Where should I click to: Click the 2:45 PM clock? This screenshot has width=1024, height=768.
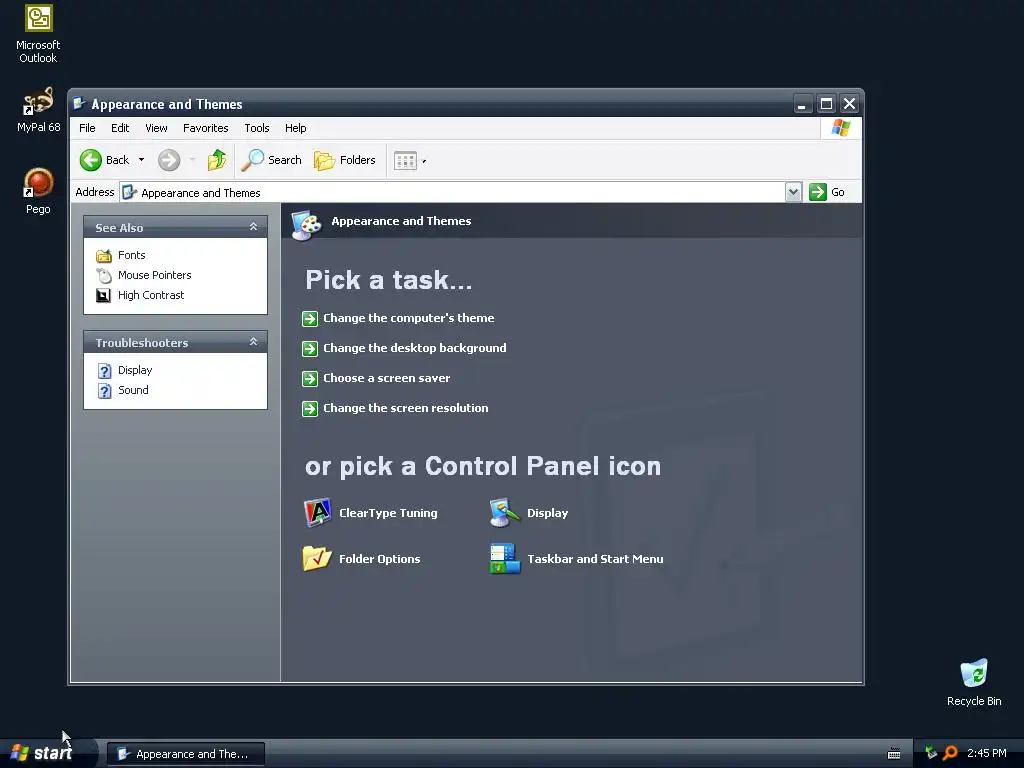pos(986,753)
